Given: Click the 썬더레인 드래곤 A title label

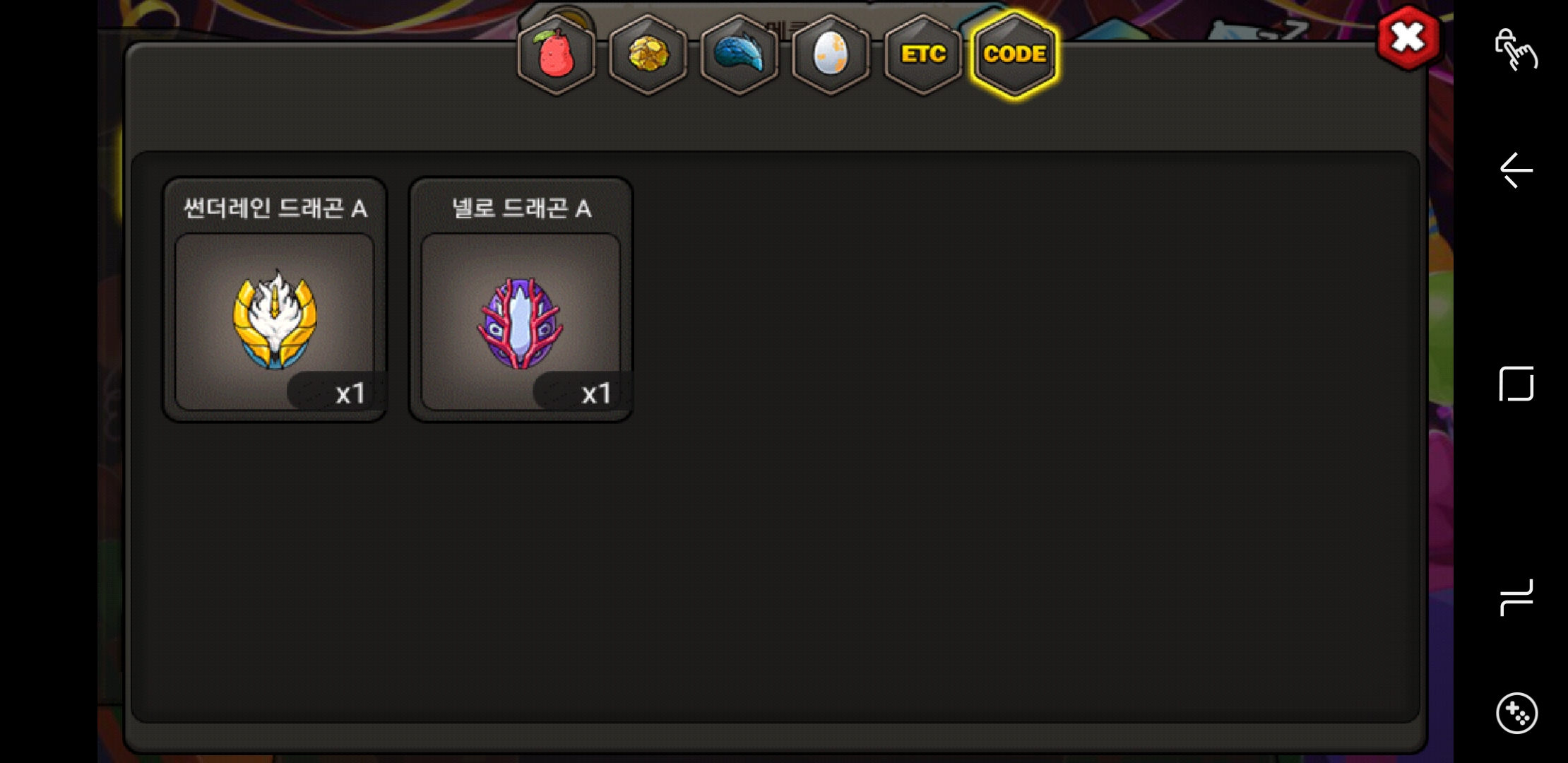Looking at the screenshot, I should [x=275, y=208].
